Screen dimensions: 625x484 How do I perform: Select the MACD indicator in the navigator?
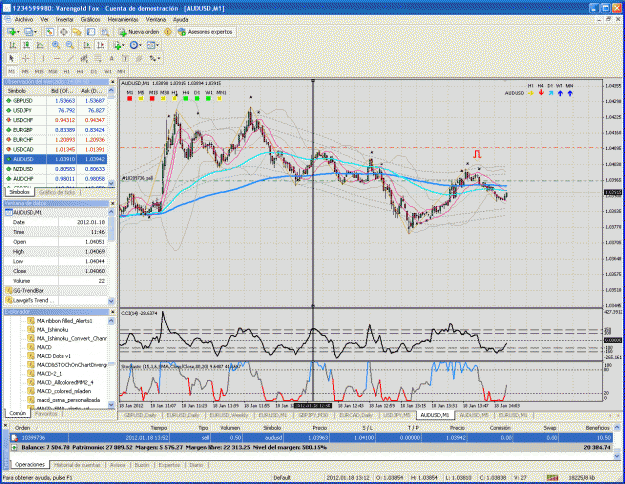click(44, 347)
